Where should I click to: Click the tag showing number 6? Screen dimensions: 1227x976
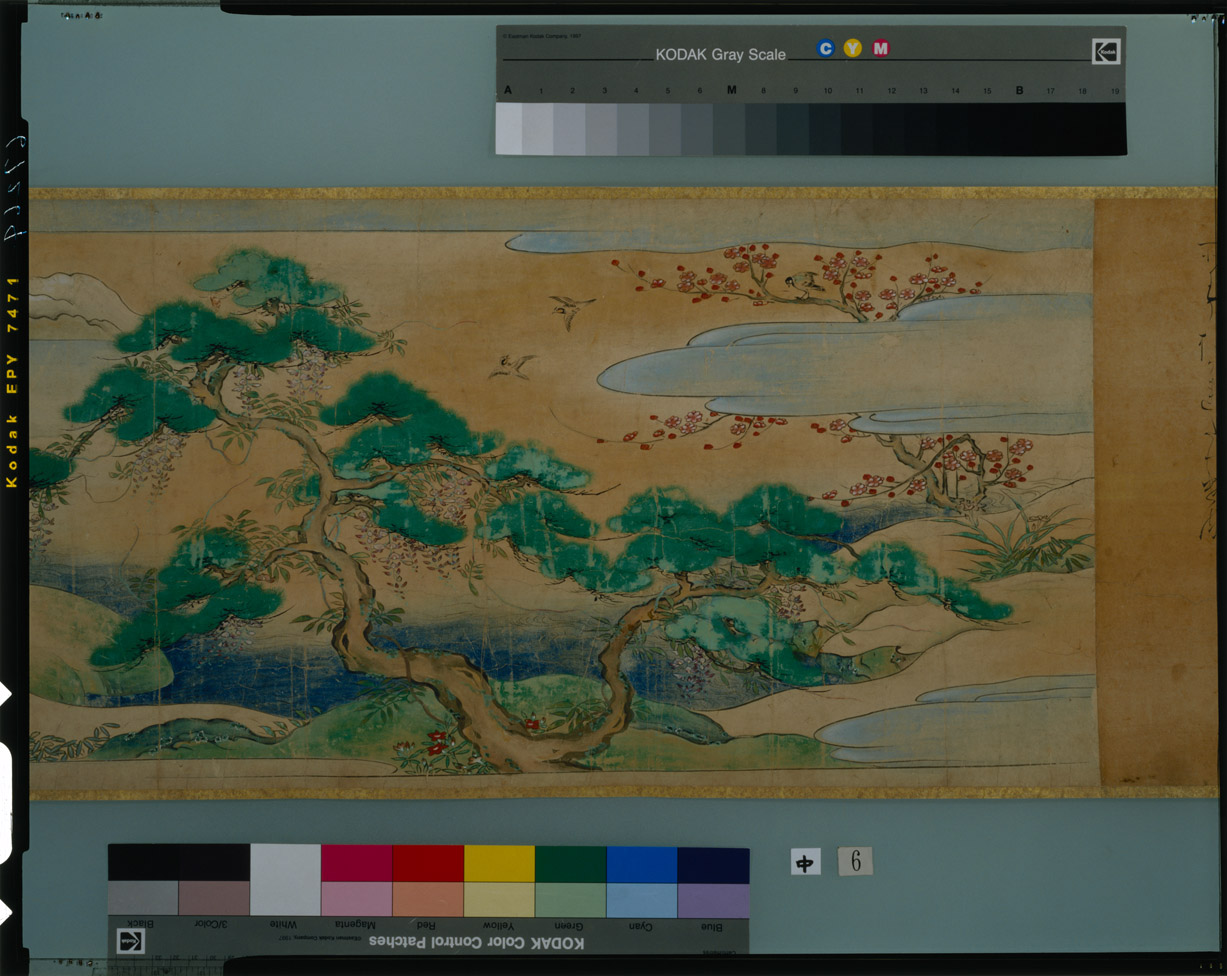855,860
